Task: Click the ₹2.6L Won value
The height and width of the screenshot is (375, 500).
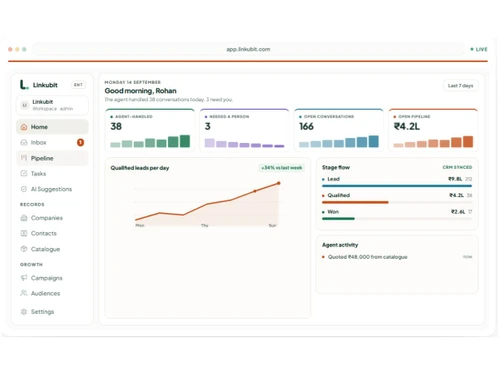Action: pyautogui.click(x=458, y=212)
